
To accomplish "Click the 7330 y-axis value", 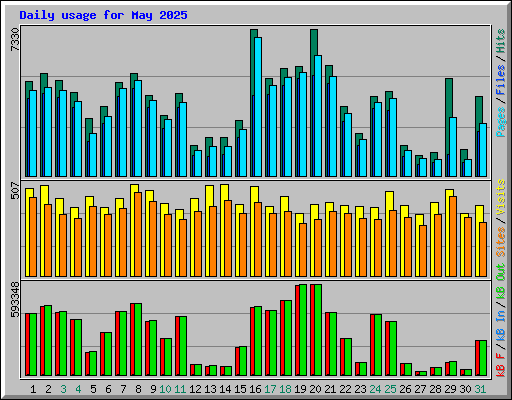I will [15, 39].
